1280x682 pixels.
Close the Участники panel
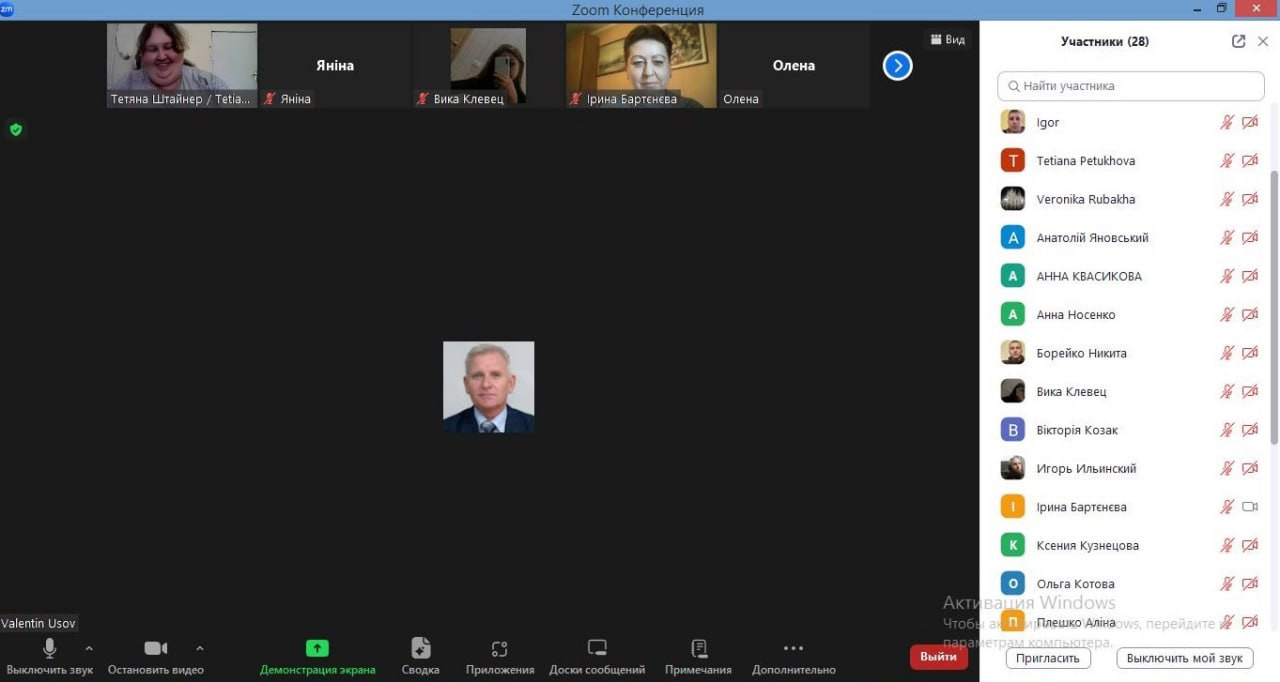(x=1263, y=41)
